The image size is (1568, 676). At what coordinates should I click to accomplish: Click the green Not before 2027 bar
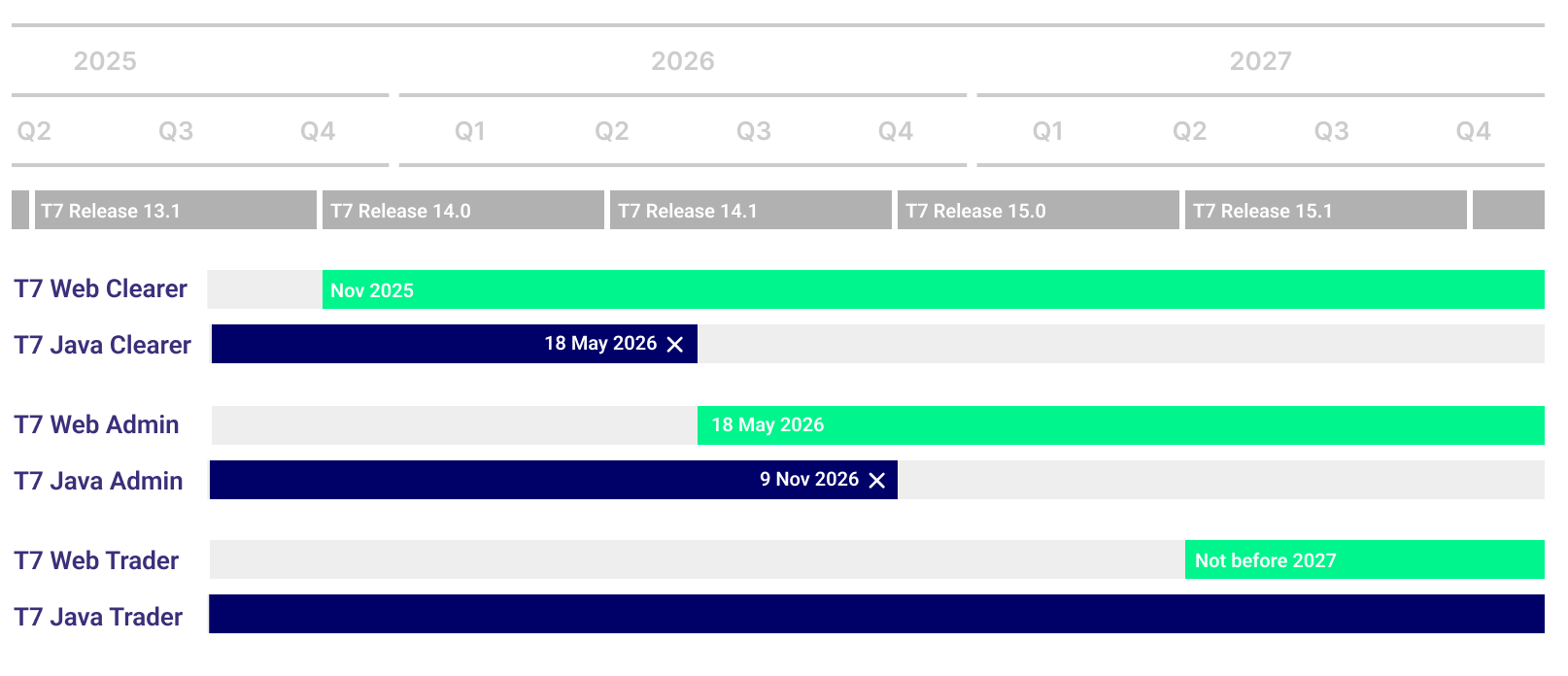coord(1364,560)
